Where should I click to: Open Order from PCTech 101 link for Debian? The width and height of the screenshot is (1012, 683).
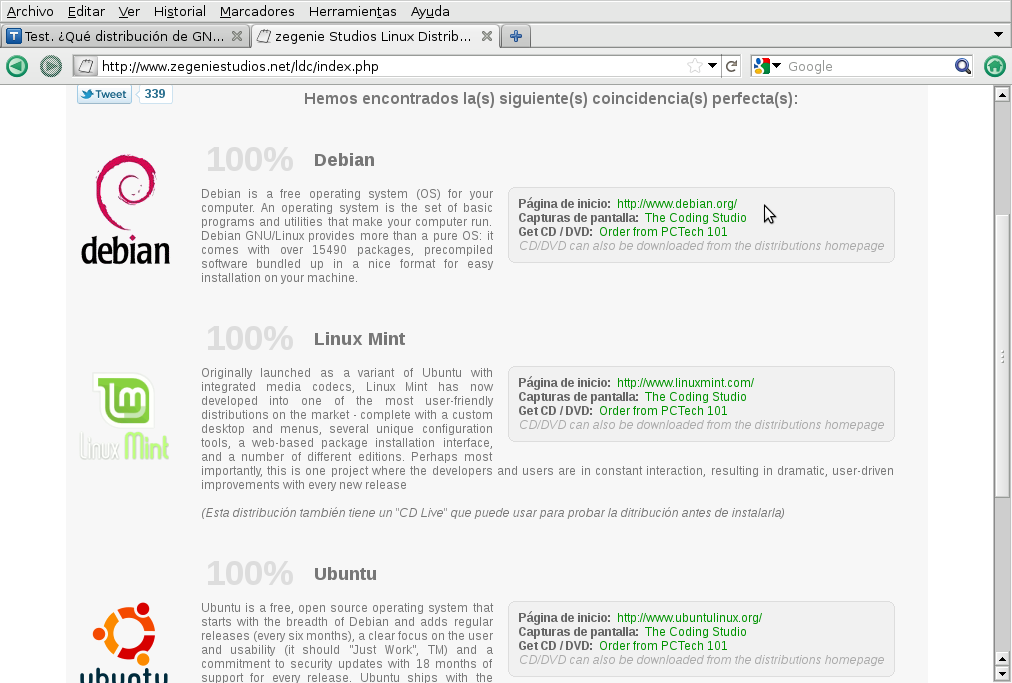tap(663, 232)
